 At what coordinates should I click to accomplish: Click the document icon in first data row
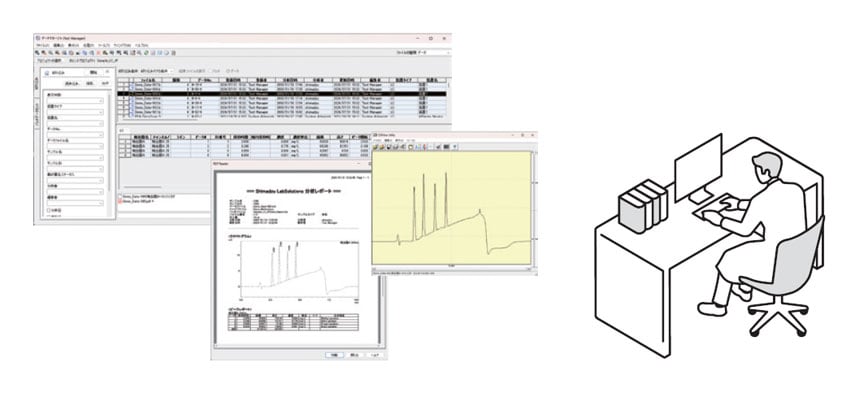point(132,85)
